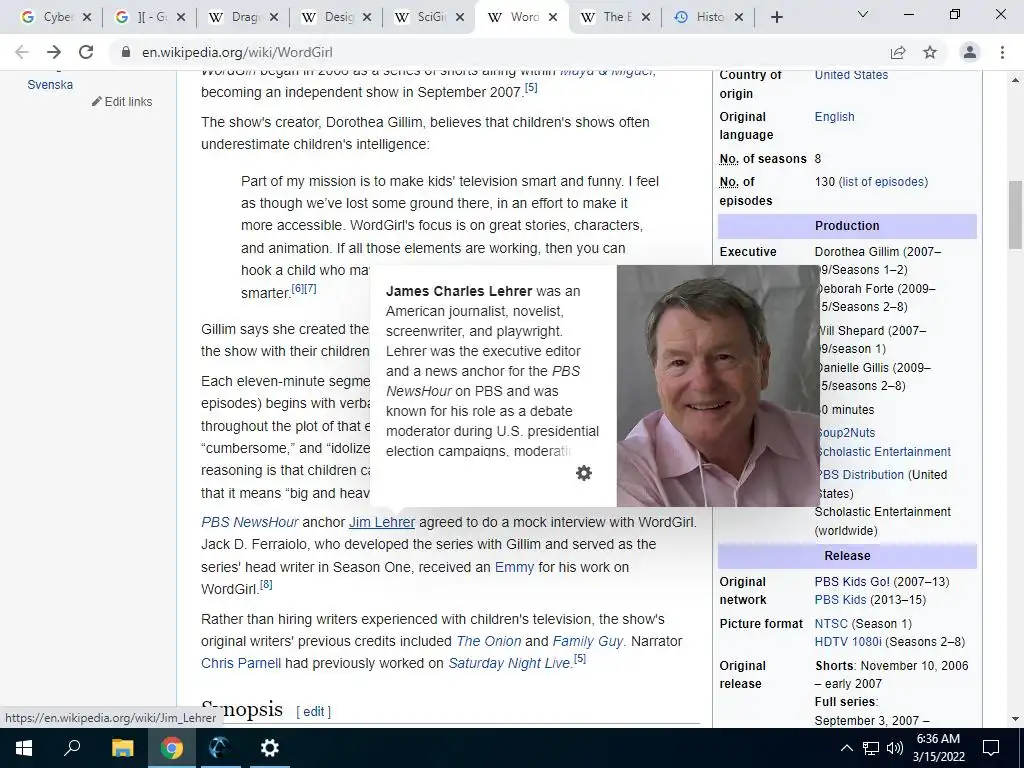Open File Explorer from the taskbar
1024x768 pixels.
122,748
